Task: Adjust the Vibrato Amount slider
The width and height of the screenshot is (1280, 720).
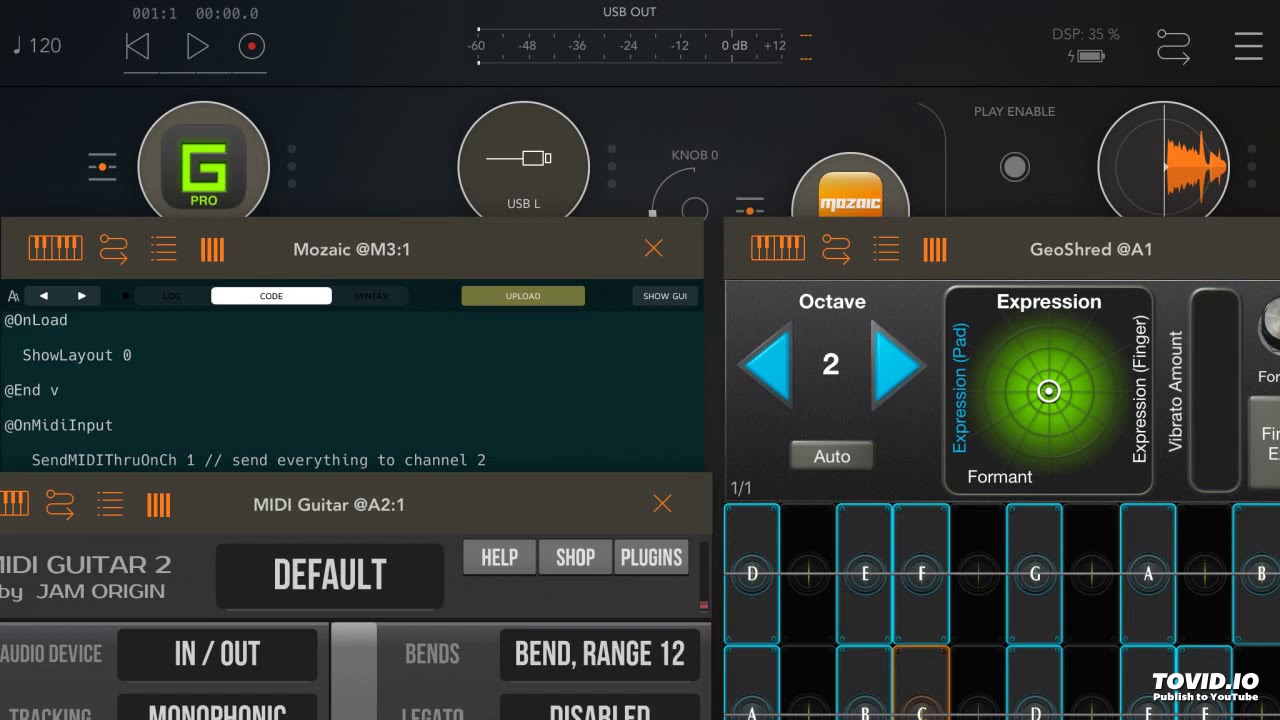Action: pyautogui.click(x=1214, y=390)
